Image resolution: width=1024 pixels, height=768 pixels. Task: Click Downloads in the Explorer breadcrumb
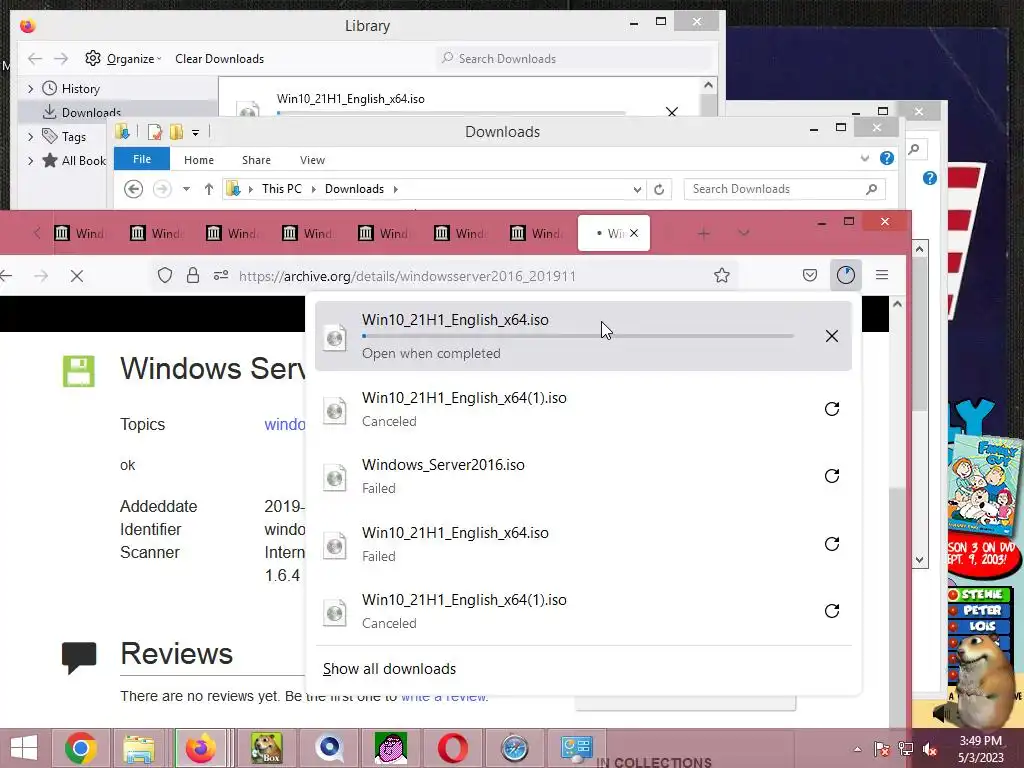point(354,189)
